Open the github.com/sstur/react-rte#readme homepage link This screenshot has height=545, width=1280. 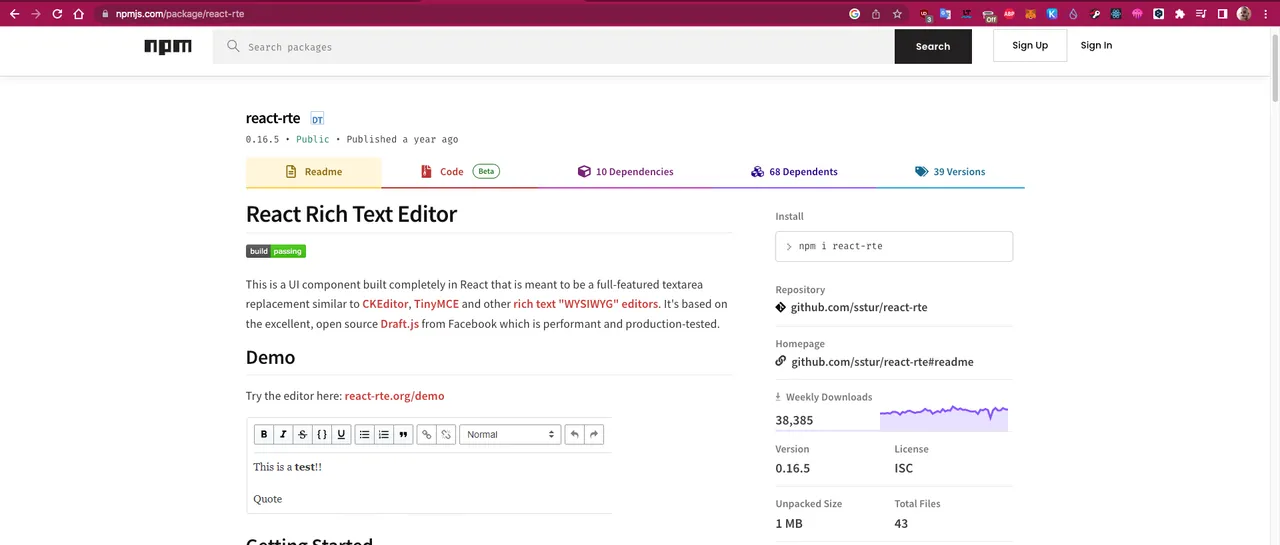[x=882, y=362]
